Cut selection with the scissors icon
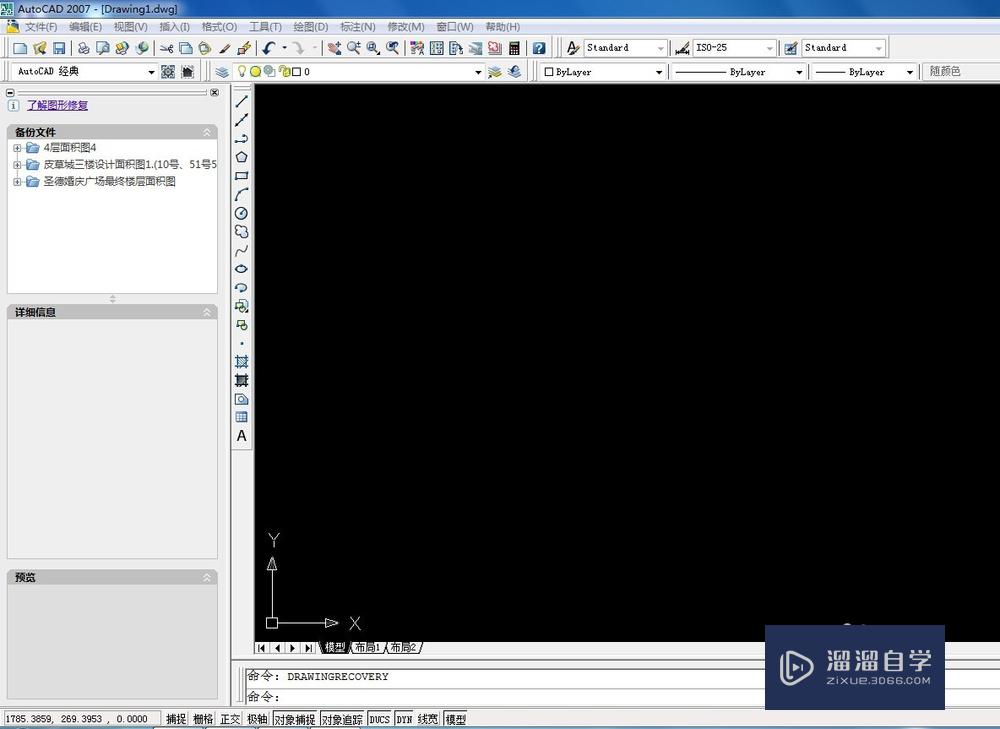 pos(166,48)
